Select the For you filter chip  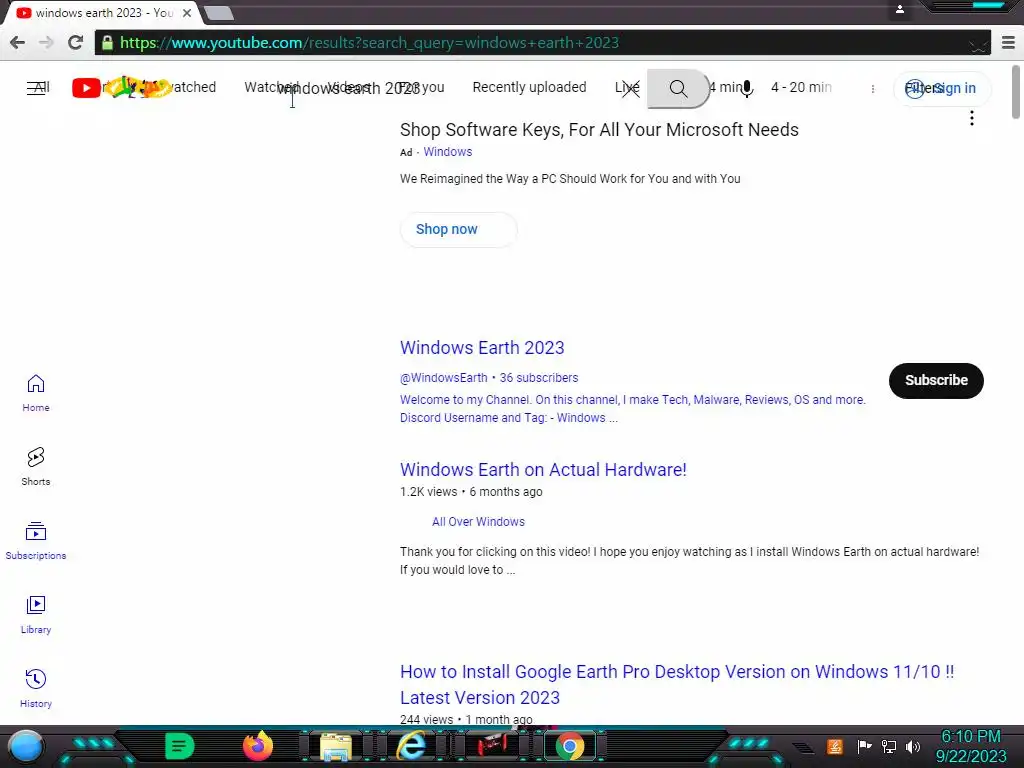click(x=421, y=88)
